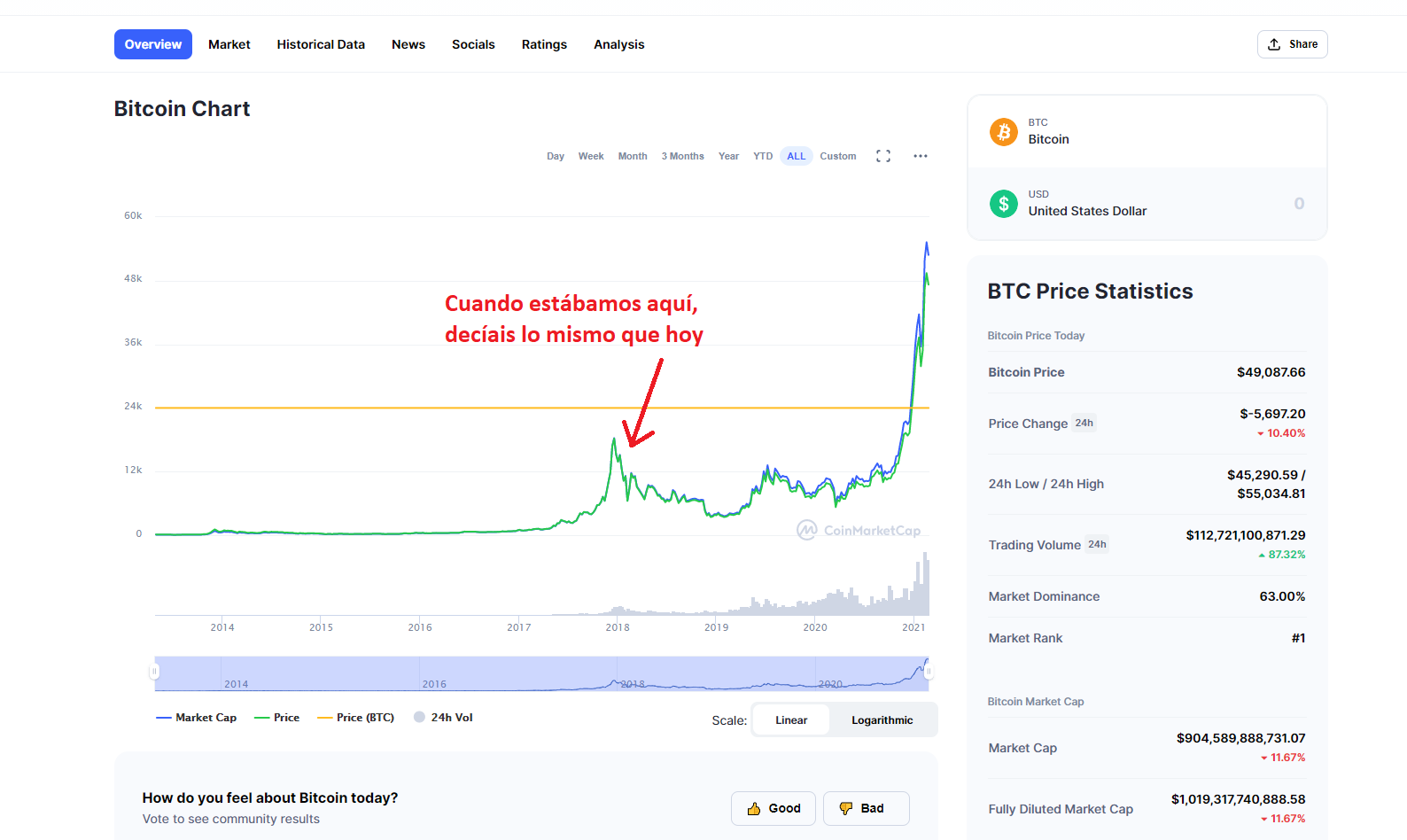
Task: Select the YTD time range
Action: coord(763,156)
